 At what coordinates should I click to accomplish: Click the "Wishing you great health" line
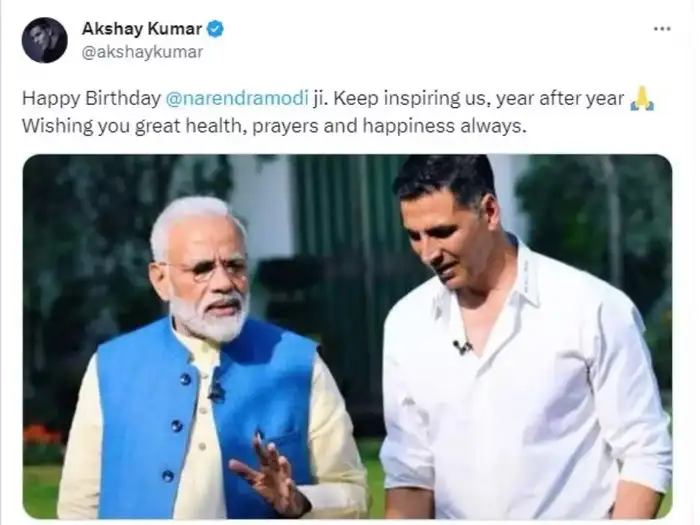click(135, 127)
